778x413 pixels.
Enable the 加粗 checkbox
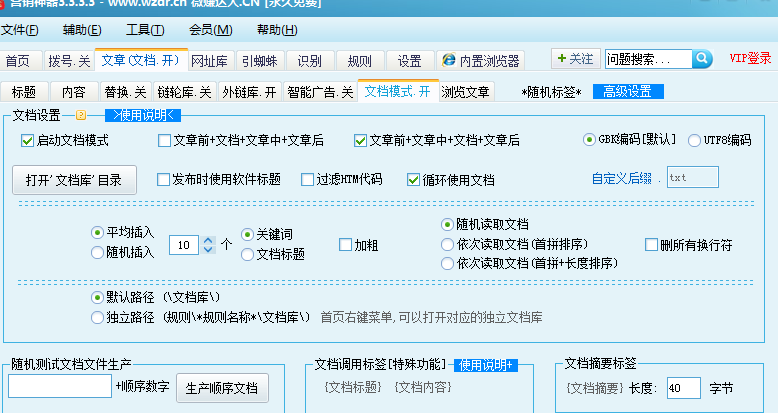(x=358, y=245)
